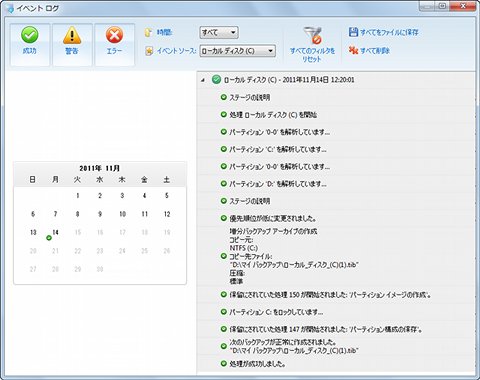
Task: Click すべてをファイルに保存 link
Action: [389, 32]
